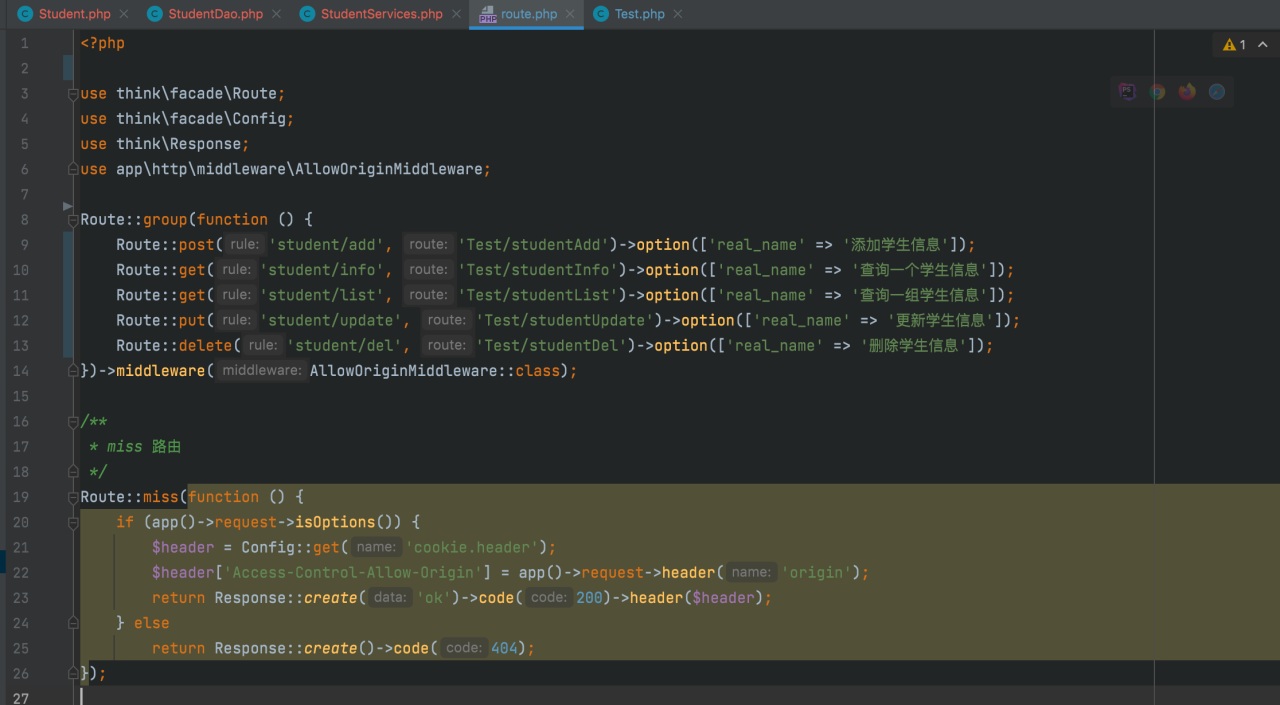
Task: Switch to the Student.php tab
Action: click(x=73, y=14)
